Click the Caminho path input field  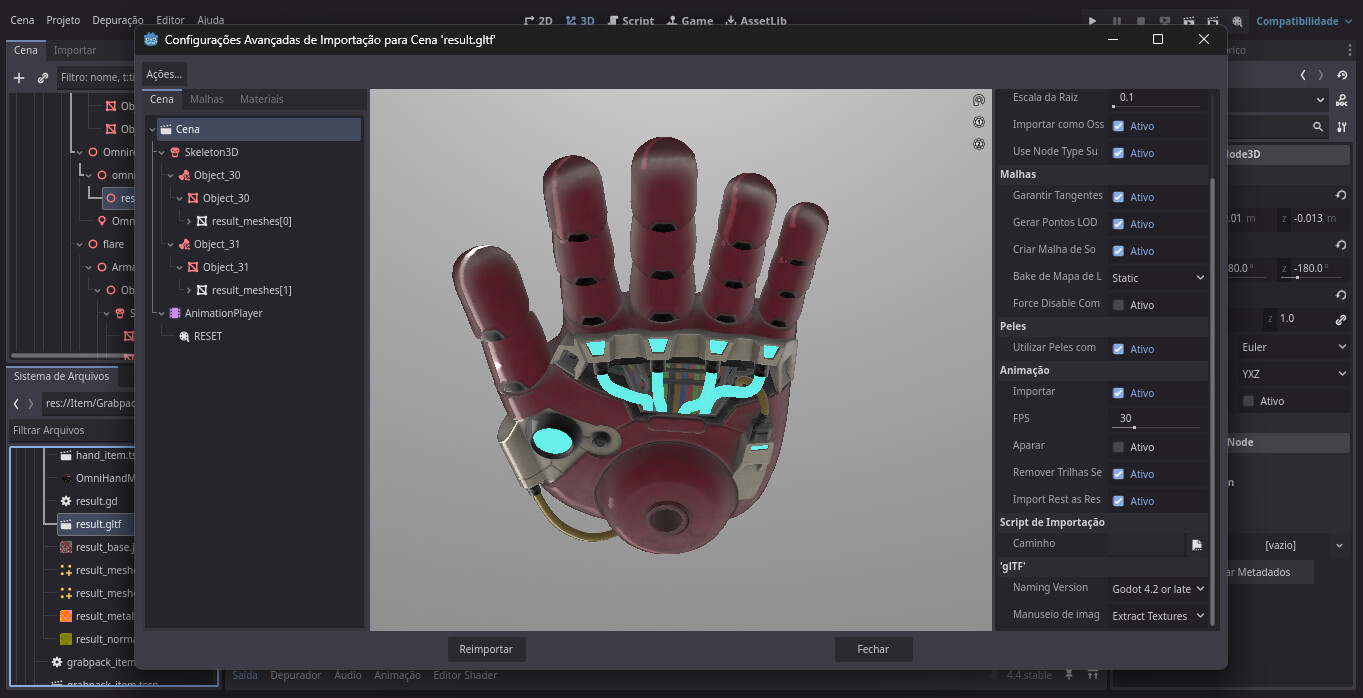pos(1146,544)
